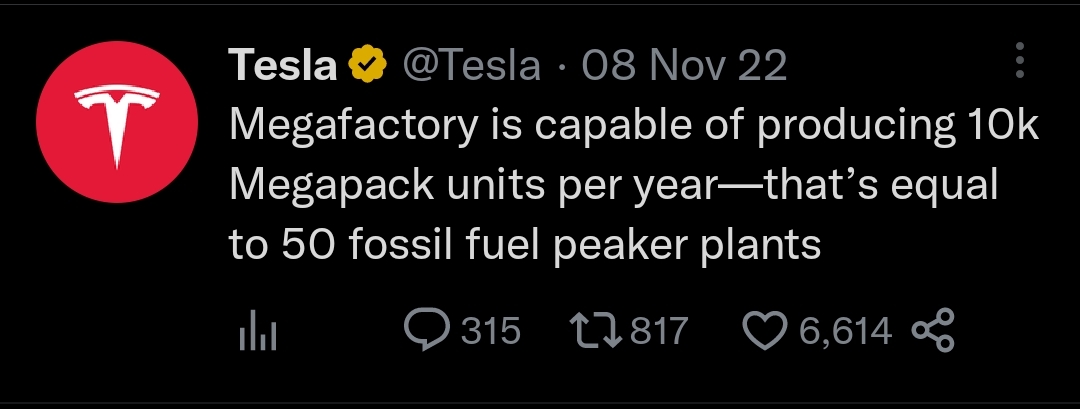Click the 315 replies count

tap(491, 330)
